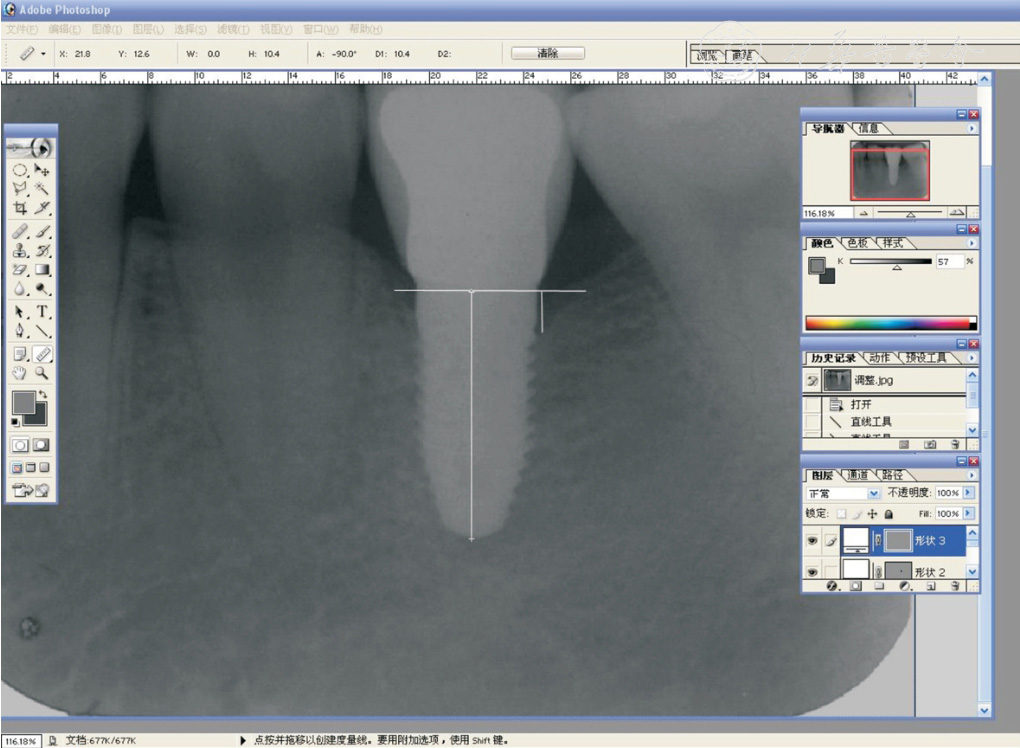Delete layer with Layers panel trash icon

(x=956, y=586)
